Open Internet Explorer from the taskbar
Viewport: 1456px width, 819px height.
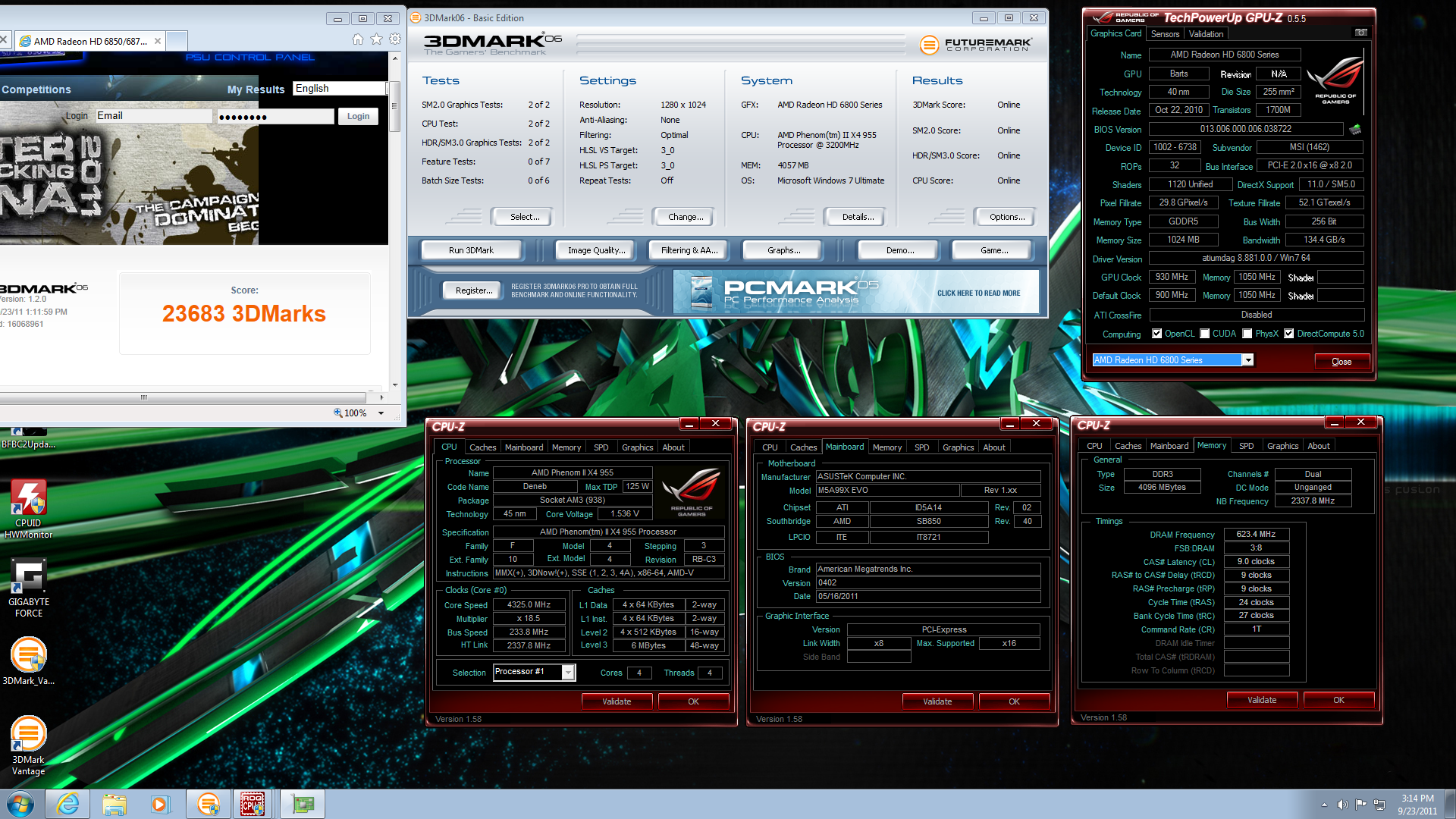[67, 804]
